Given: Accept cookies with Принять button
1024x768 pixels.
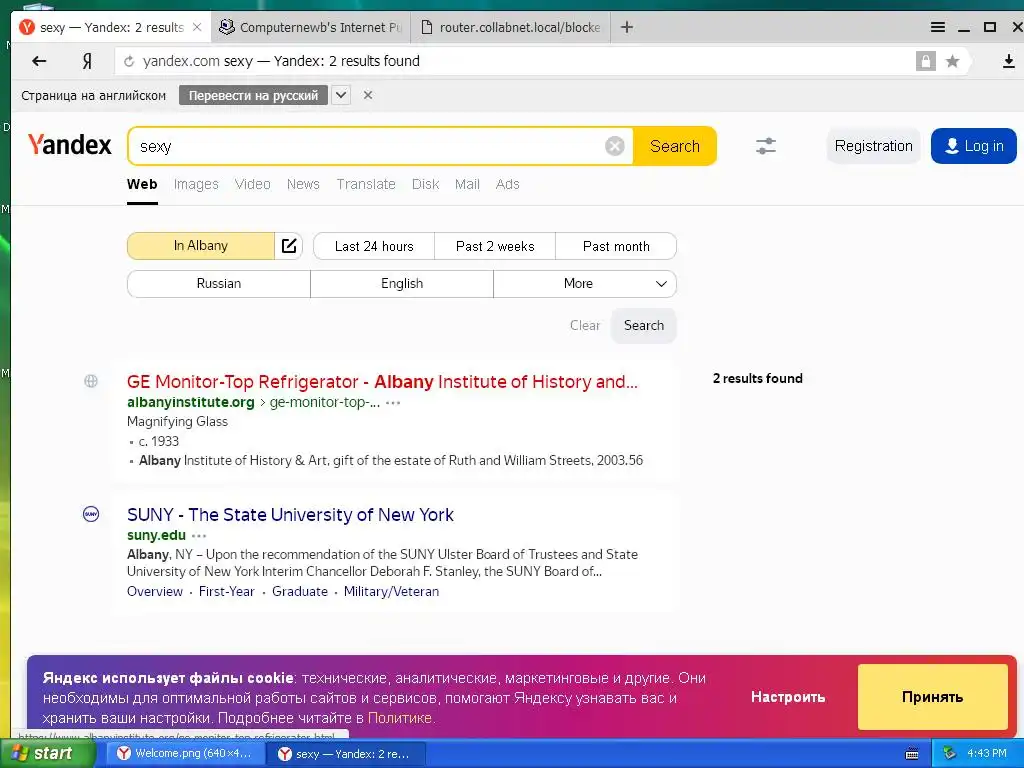Looking at the screenshot, I should tap(932, 697).
